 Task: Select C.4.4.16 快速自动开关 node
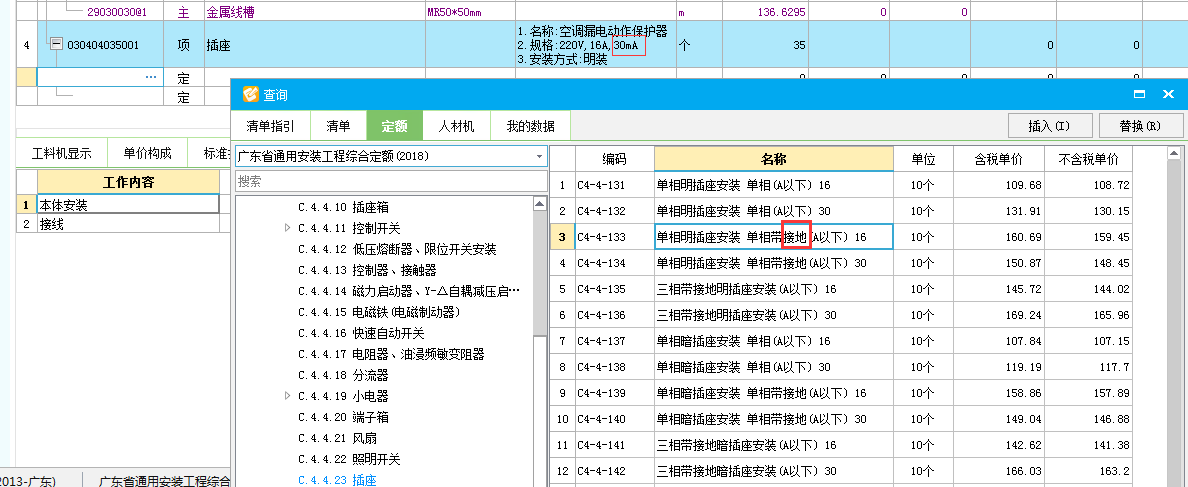361,333
